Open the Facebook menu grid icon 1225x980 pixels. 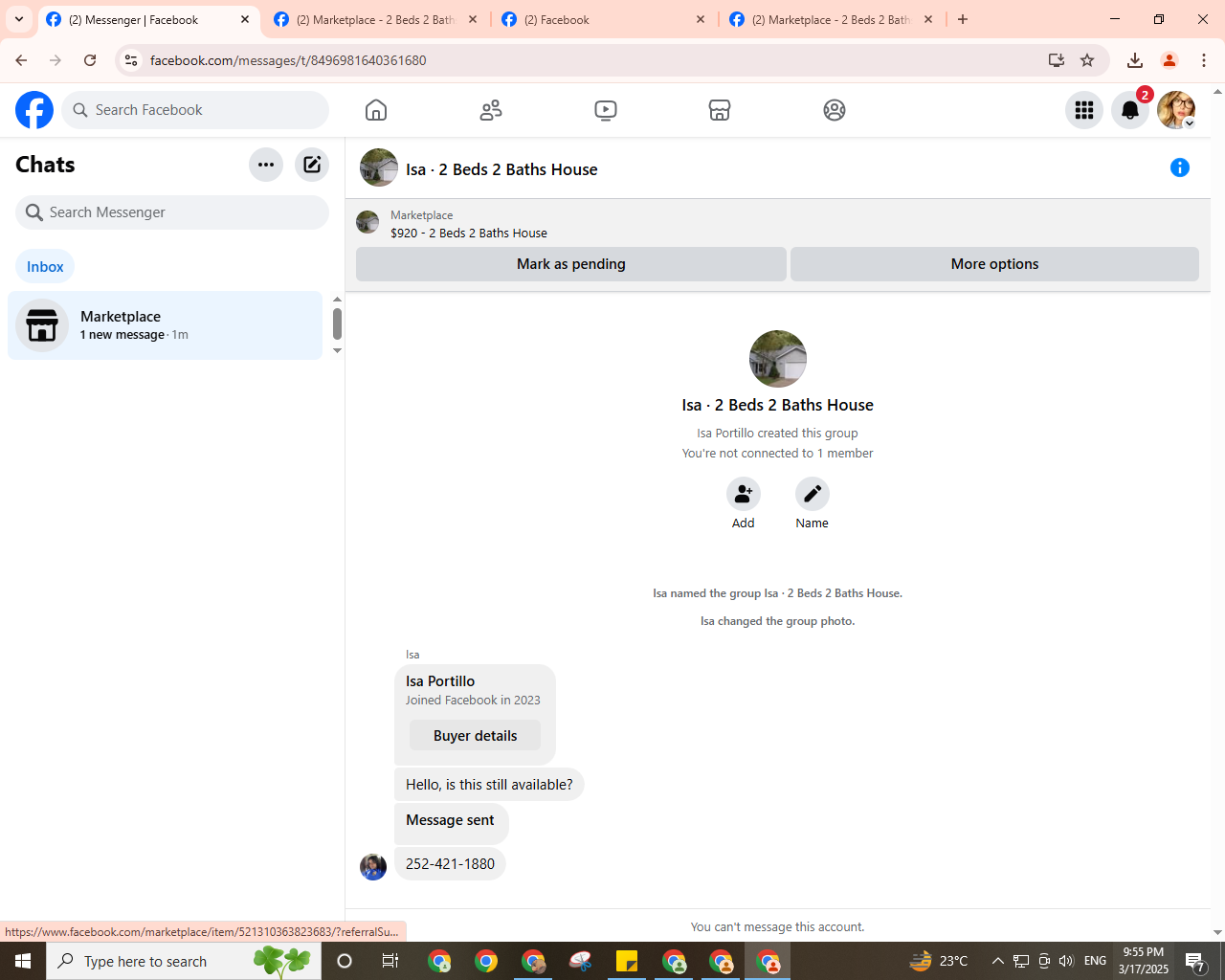1084,110
